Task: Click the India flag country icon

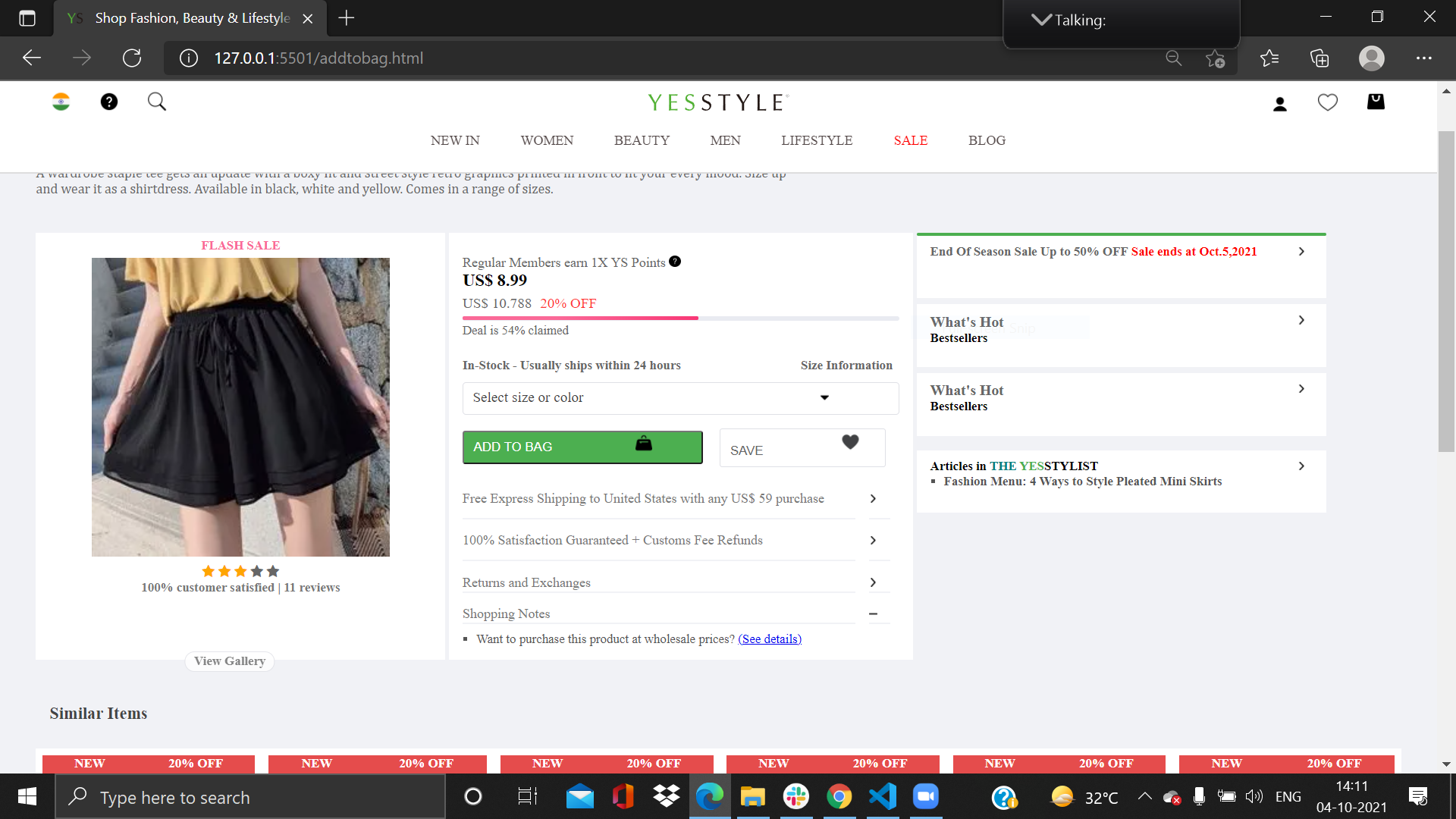Action: point(61,102)
